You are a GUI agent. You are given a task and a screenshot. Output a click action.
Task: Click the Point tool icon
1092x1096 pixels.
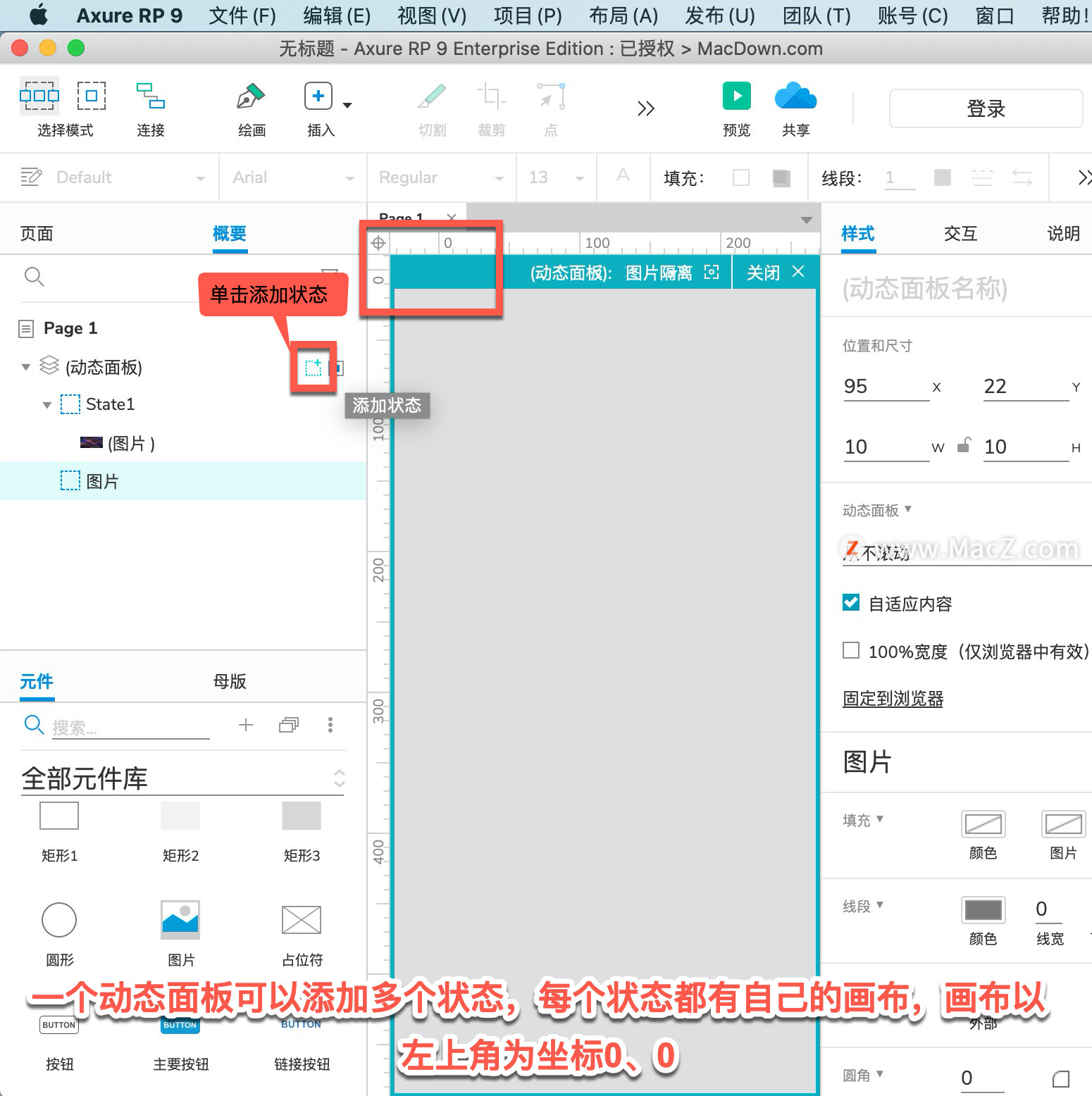551,96
